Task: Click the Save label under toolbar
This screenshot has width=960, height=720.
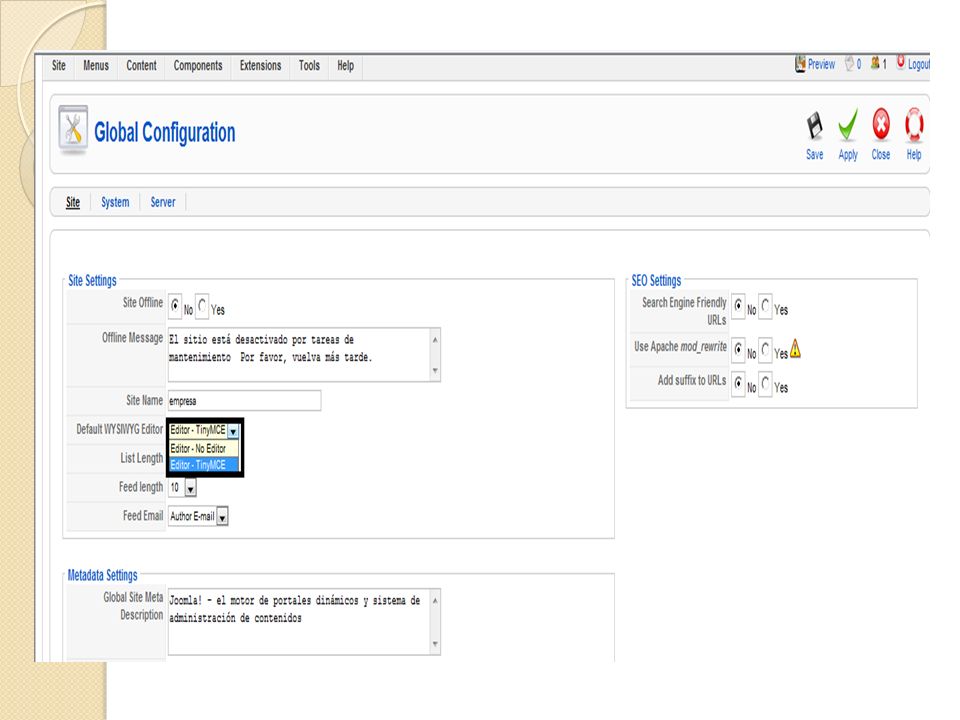Action: click(814, 154)
